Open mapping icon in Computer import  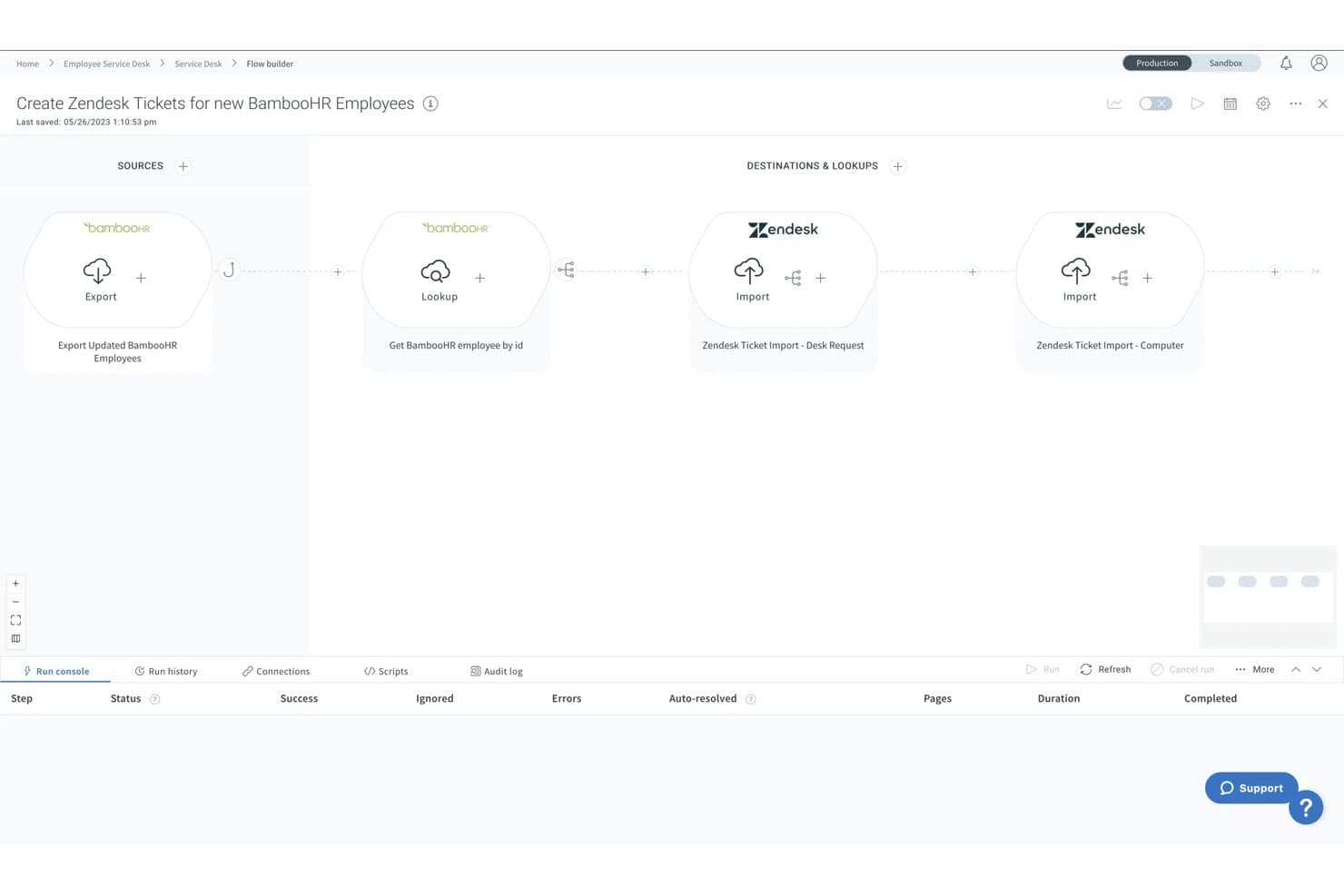(1120, 278)
